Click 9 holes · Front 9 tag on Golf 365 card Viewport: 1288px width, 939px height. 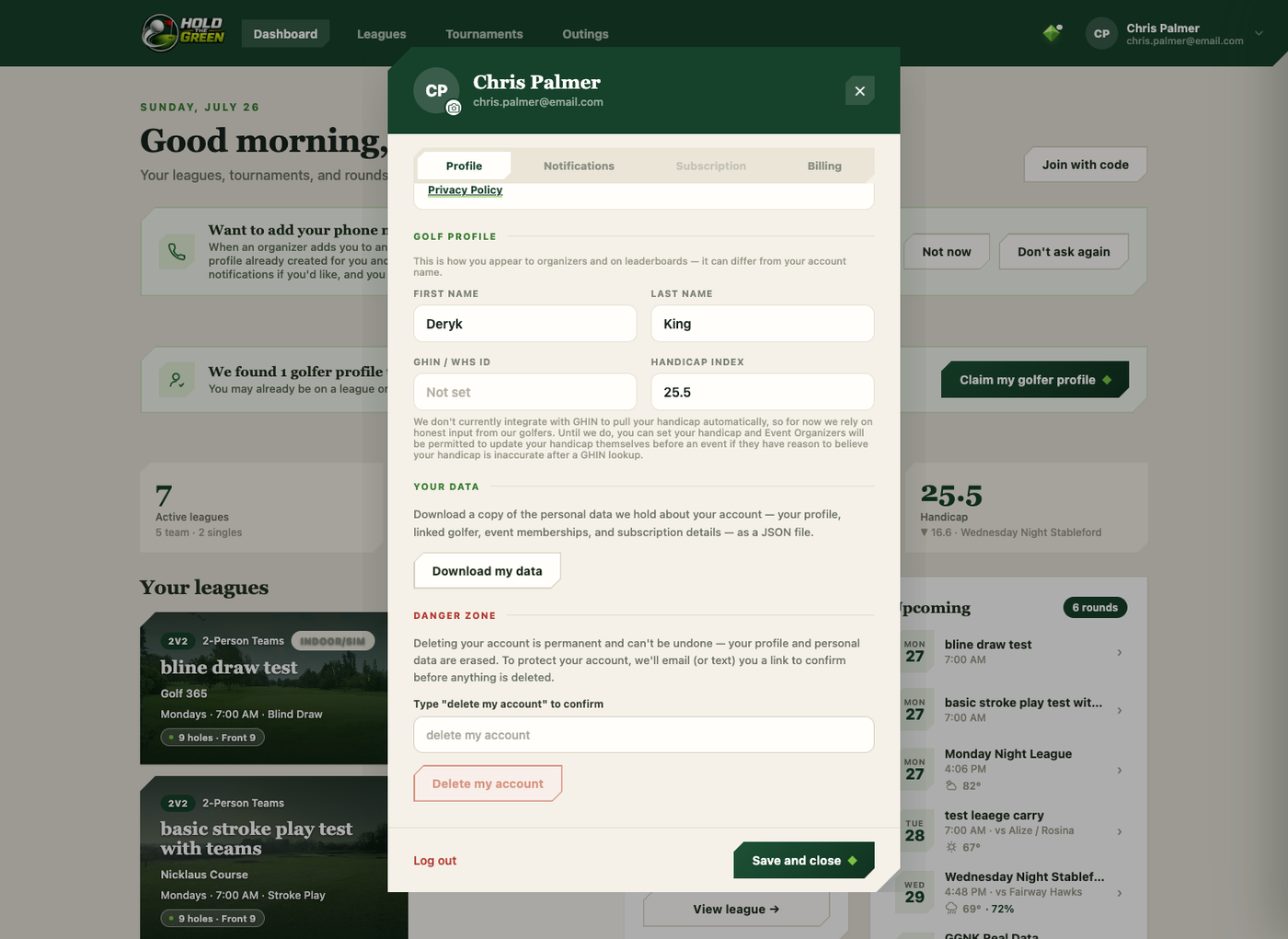(213, 738)
